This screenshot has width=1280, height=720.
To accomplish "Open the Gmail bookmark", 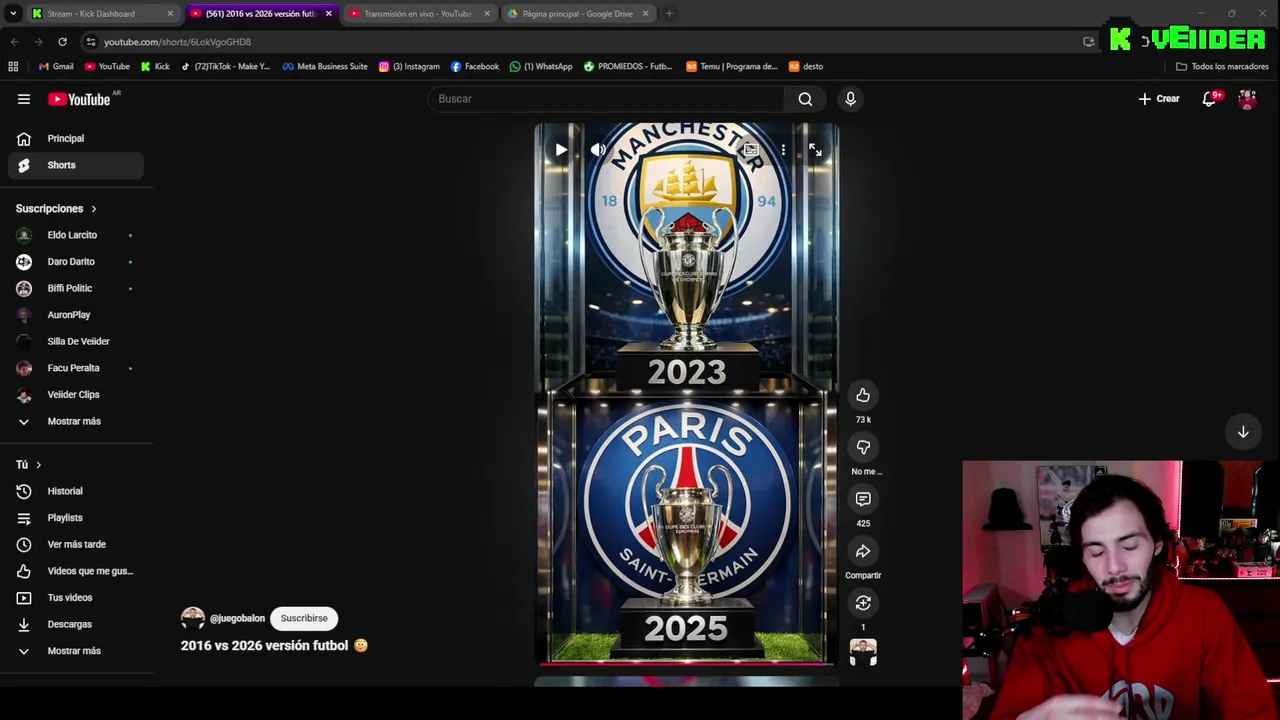I will [56, 67].
